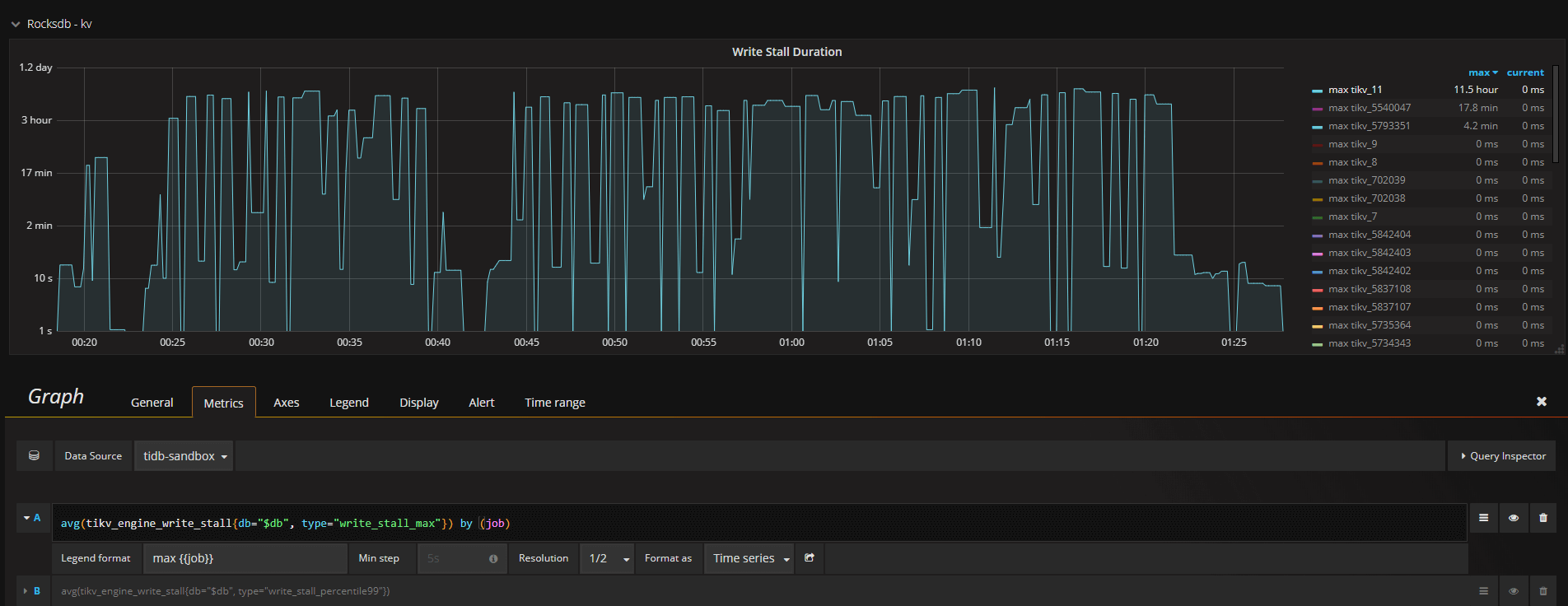Screen dimensions: 1568x606
Task: Open the Display tab
Action: (419, 403)
